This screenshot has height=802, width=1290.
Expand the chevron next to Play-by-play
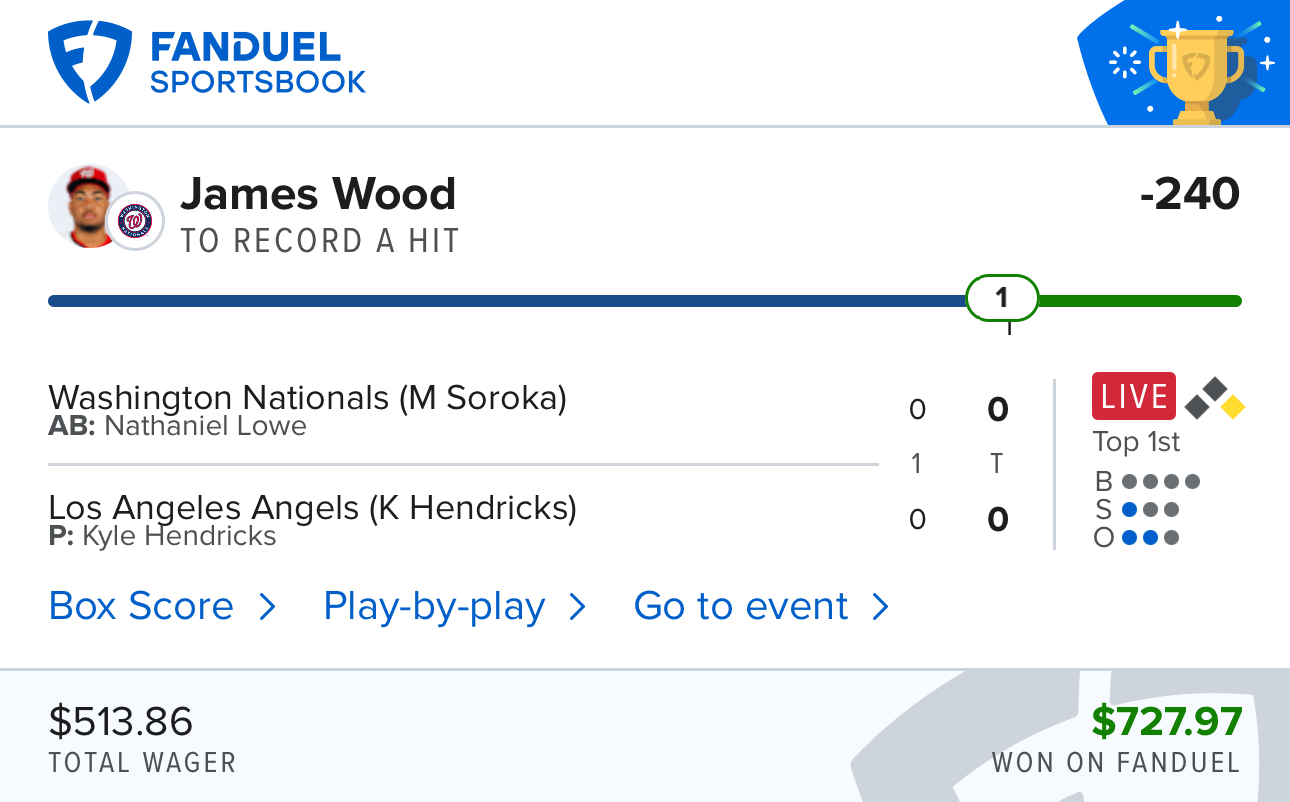577,607
